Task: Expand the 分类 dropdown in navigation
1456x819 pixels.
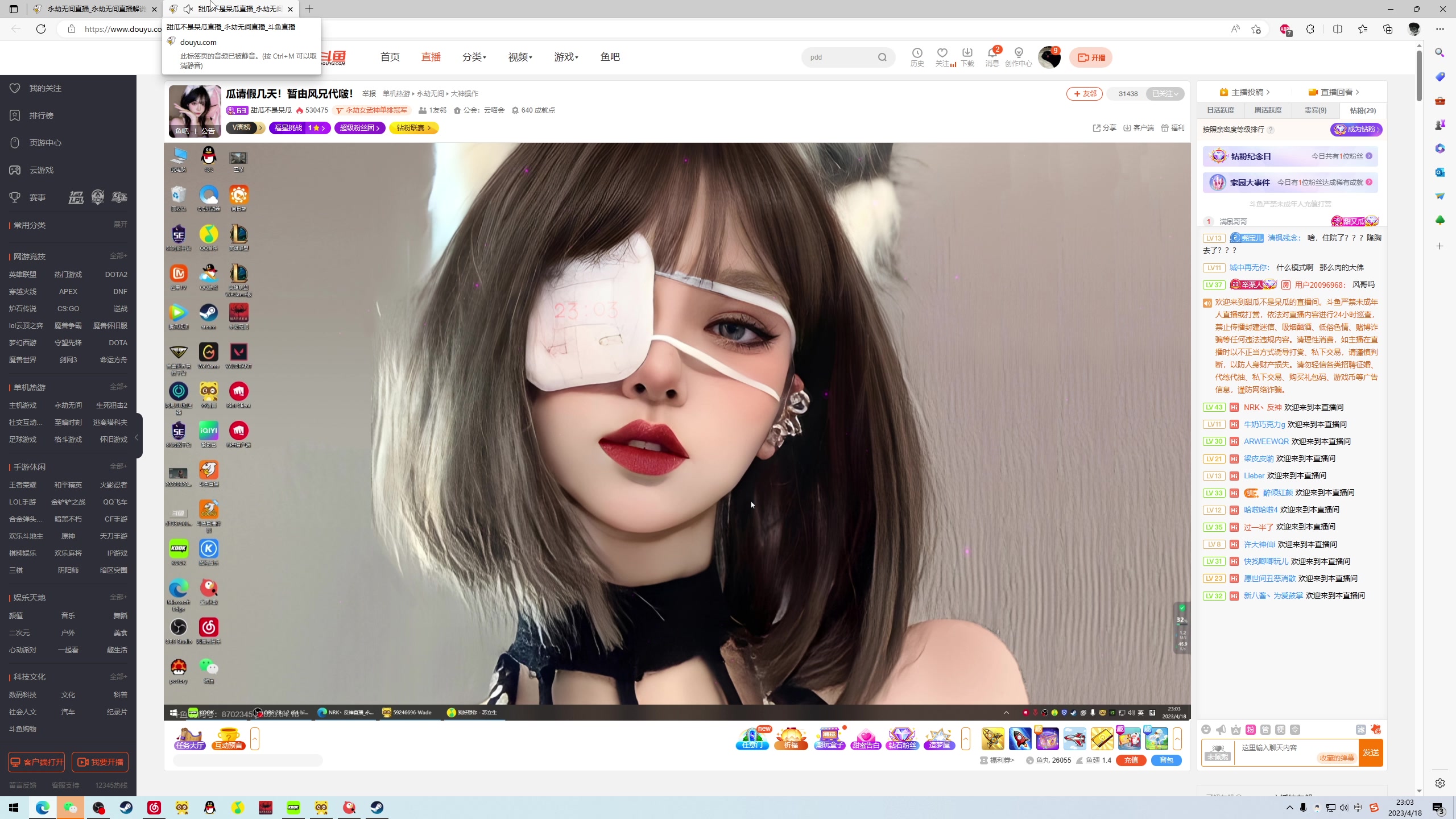Action: [474, 57]
